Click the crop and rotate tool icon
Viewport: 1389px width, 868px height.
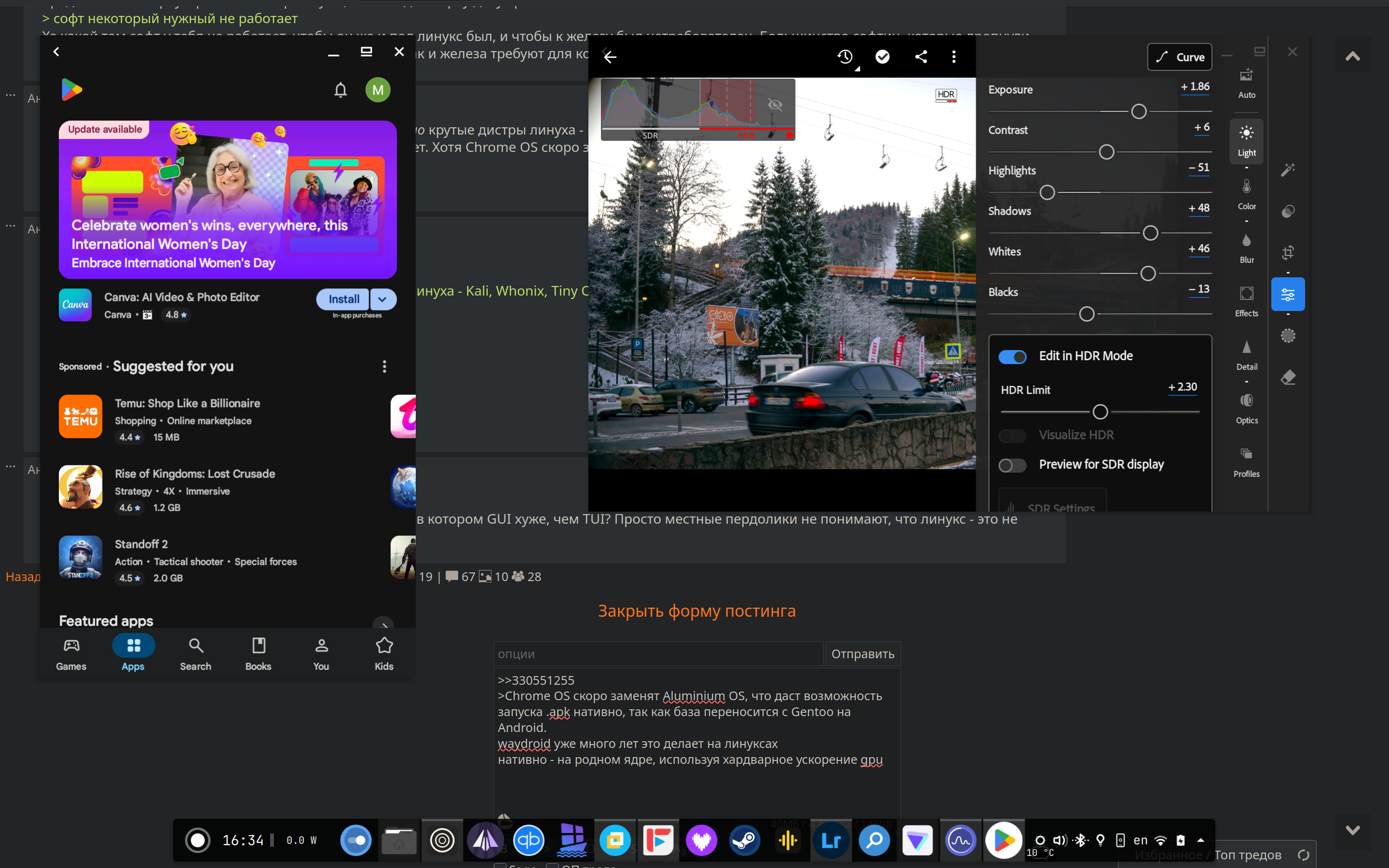click(x=1288, y=253)
